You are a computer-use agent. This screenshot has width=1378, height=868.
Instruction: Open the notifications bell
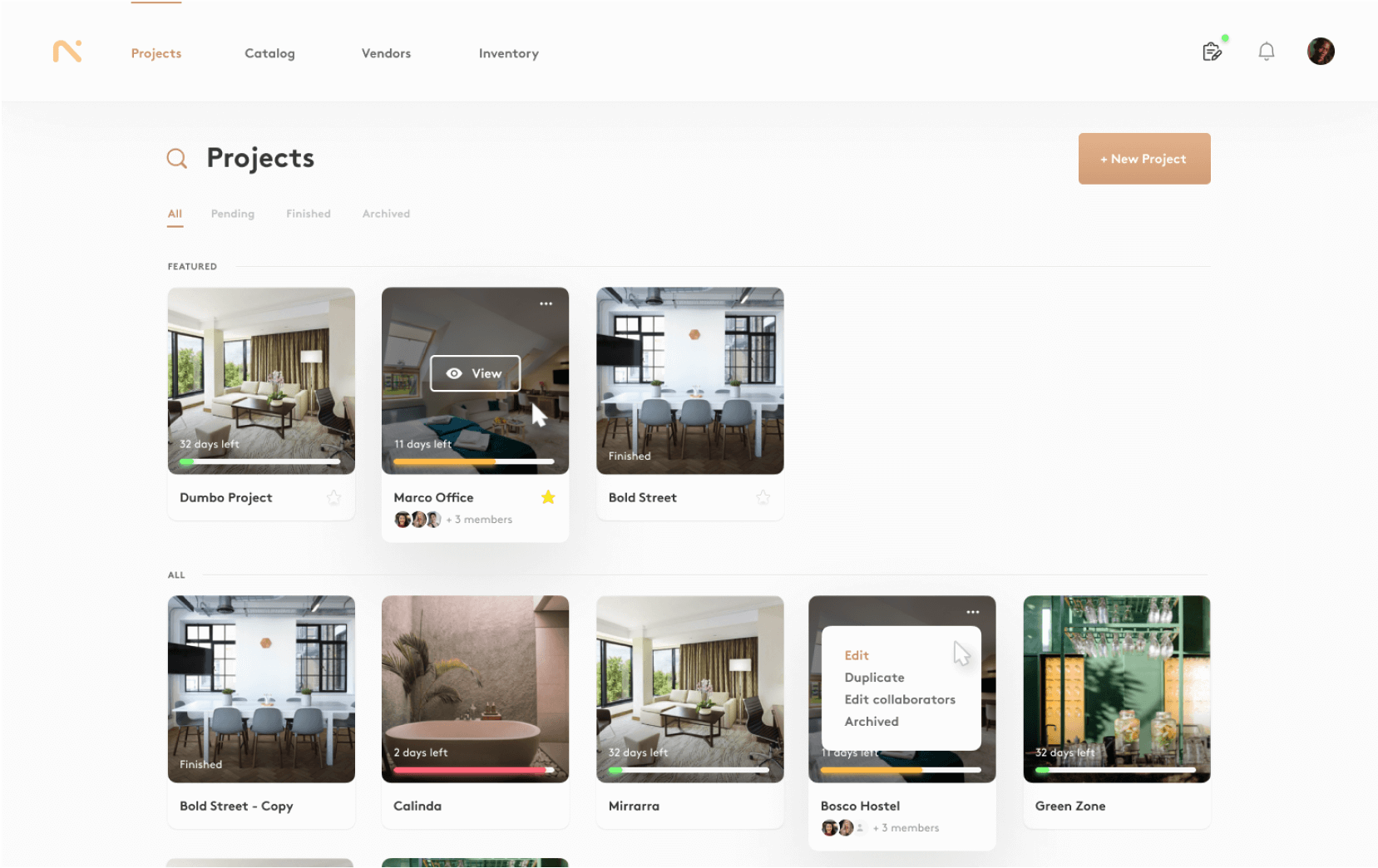pos(1266,52)
